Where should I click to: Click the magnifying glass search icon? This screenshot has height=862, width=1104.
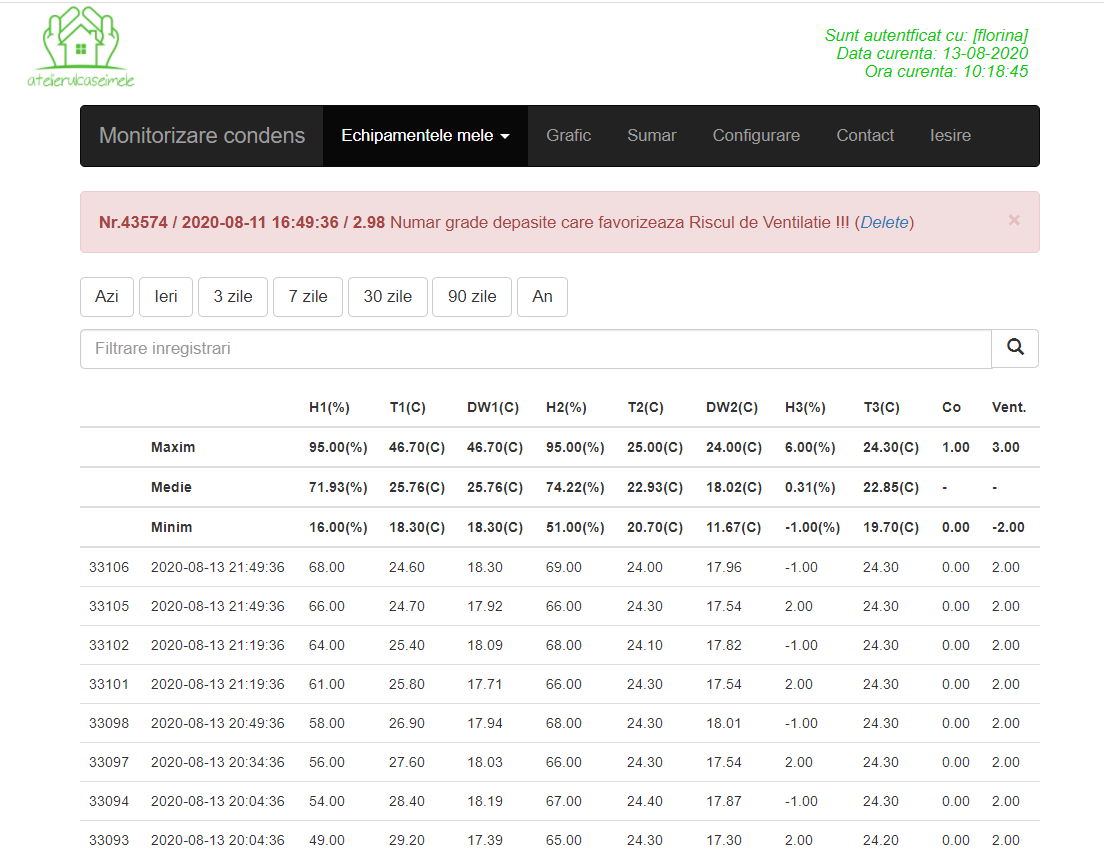point(1015,348)
